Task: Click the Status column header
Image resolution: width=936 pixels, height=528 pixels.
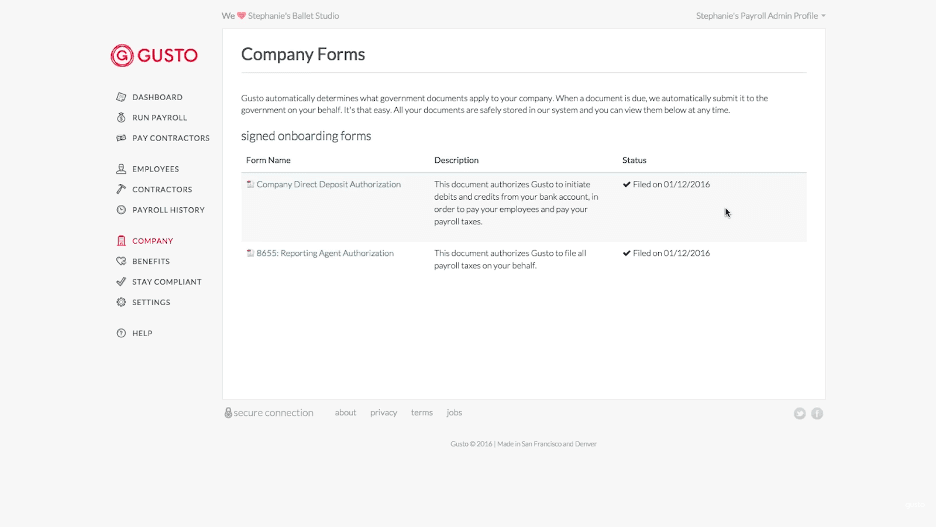Action: pos(634,160)
